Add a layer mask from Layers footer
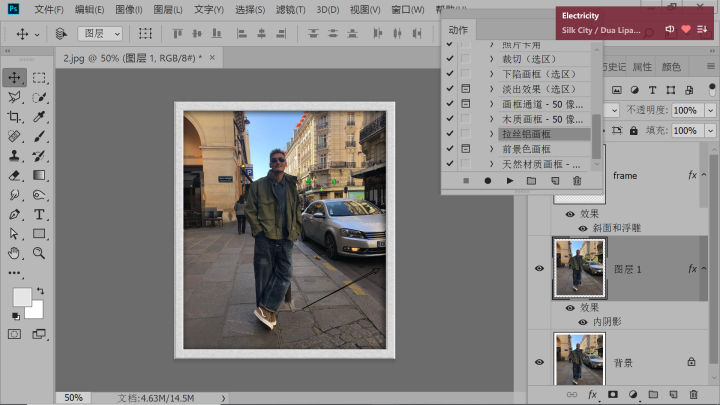The image size is (720, 405). point(612,395)
